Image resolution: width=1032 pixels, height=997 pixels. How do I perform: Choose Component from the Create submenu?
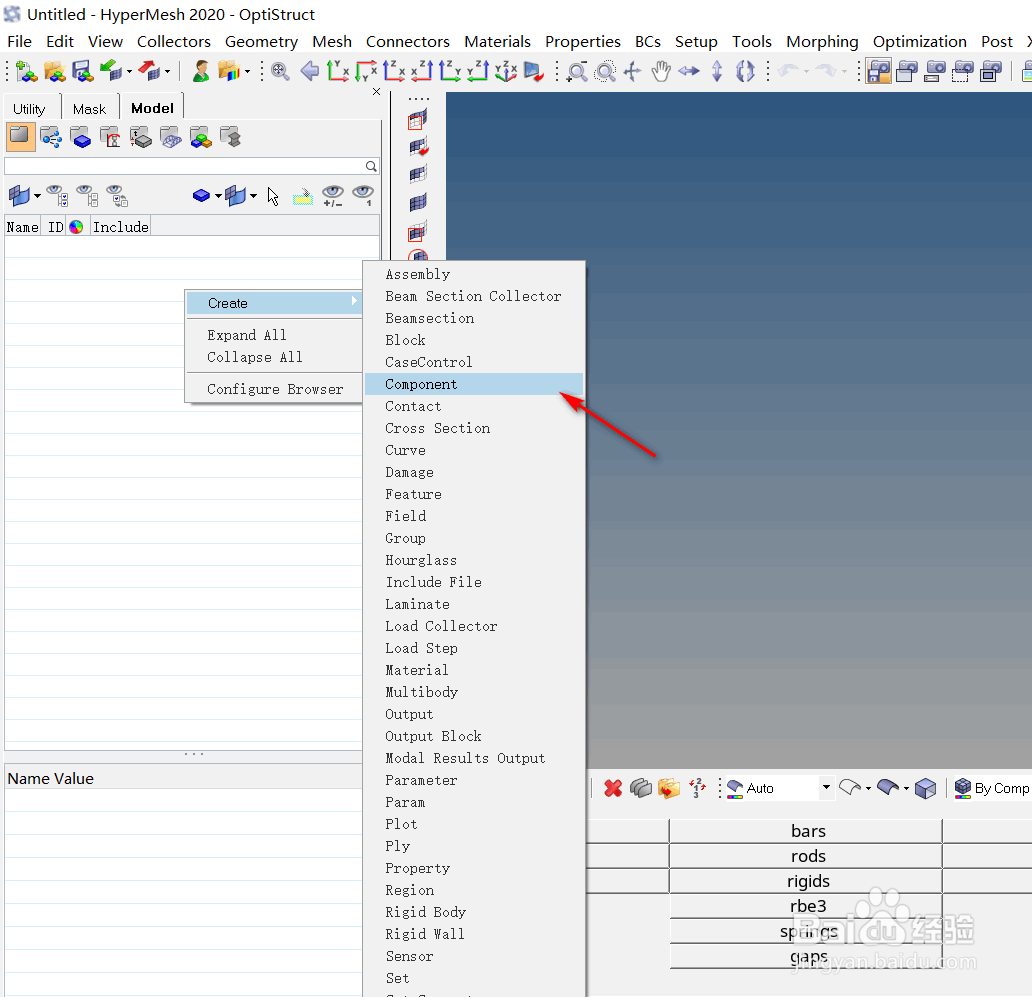tap(474, 384)
